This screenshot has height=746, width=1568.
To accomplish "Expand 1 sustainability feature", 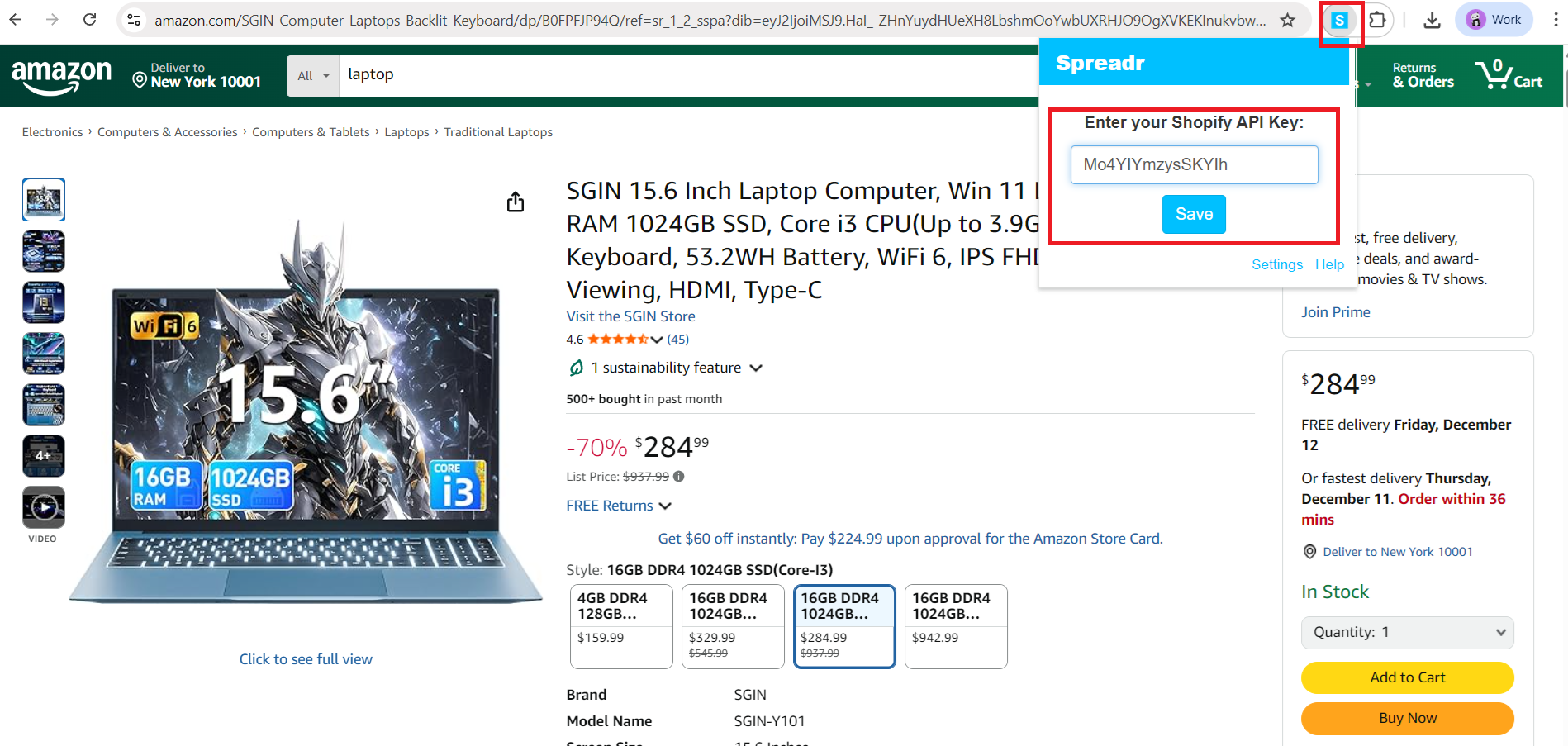I will [x=665, y=368].
